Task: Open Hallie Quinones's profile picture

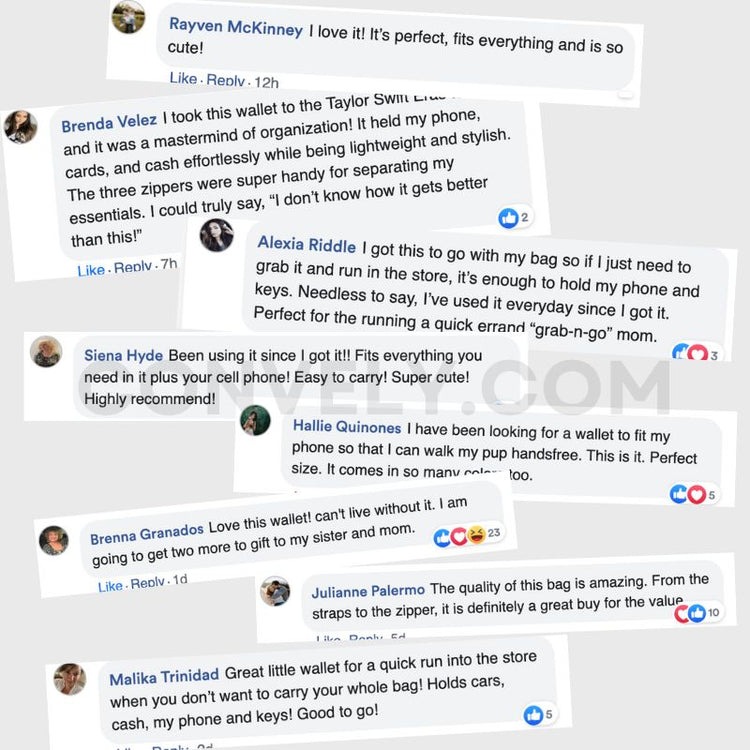Action: (x=255, y=420)
